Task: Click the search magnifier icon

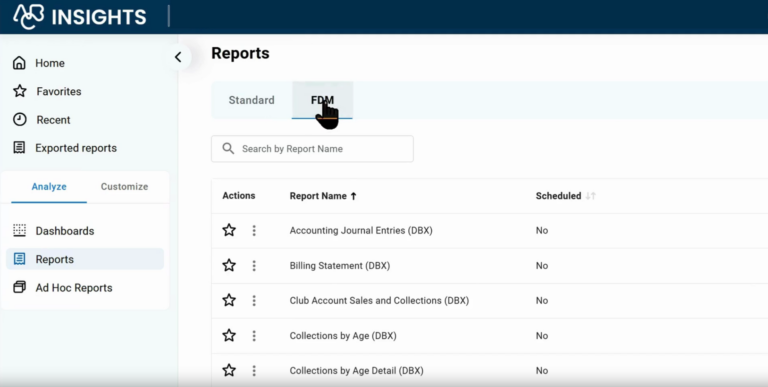Action: click(x=228, y=148)
